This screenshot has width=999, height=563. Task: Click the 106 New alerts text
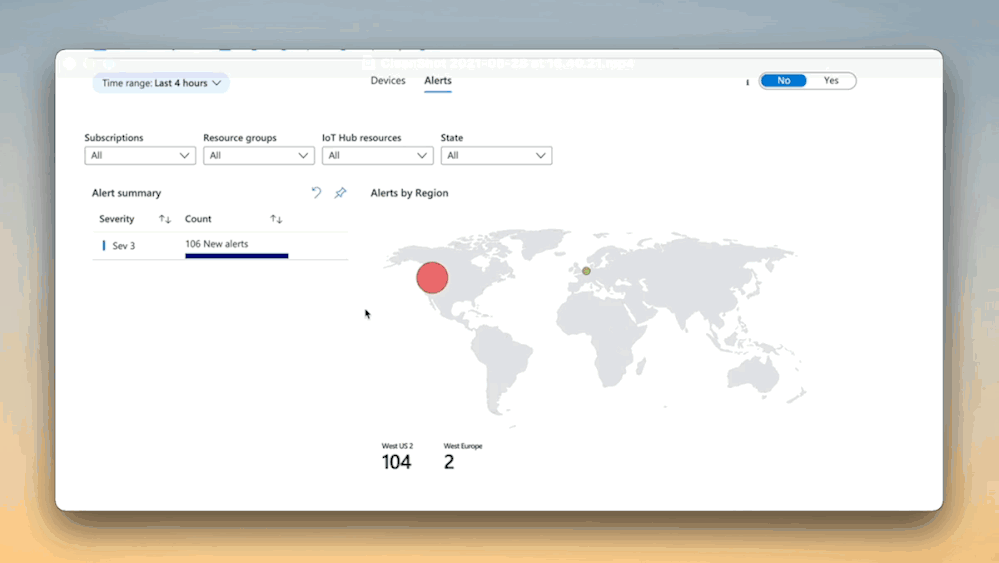pos(217,243)
